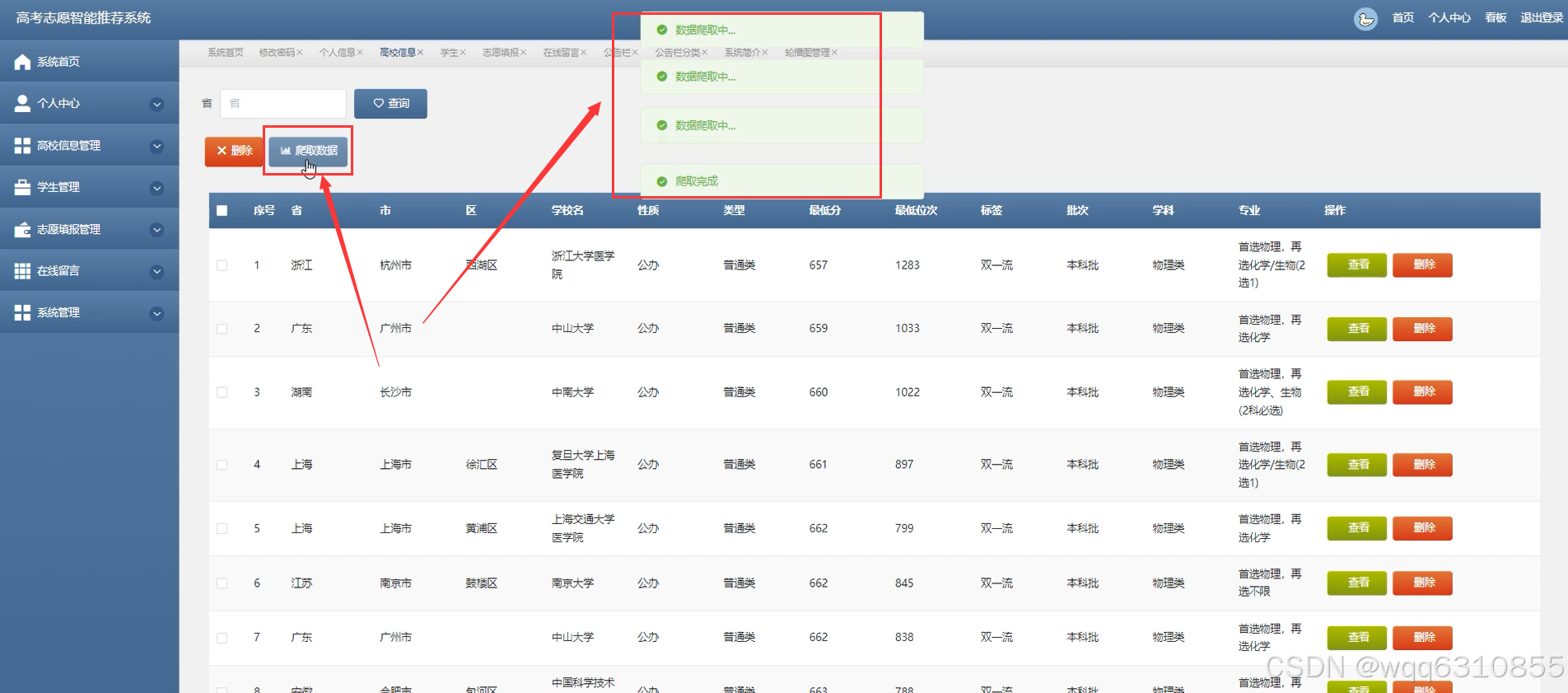This screenshot has height=693, width=1568.
Task: Close the 轮播图管理 tab with its X
Action: click(x=834, y=53)
